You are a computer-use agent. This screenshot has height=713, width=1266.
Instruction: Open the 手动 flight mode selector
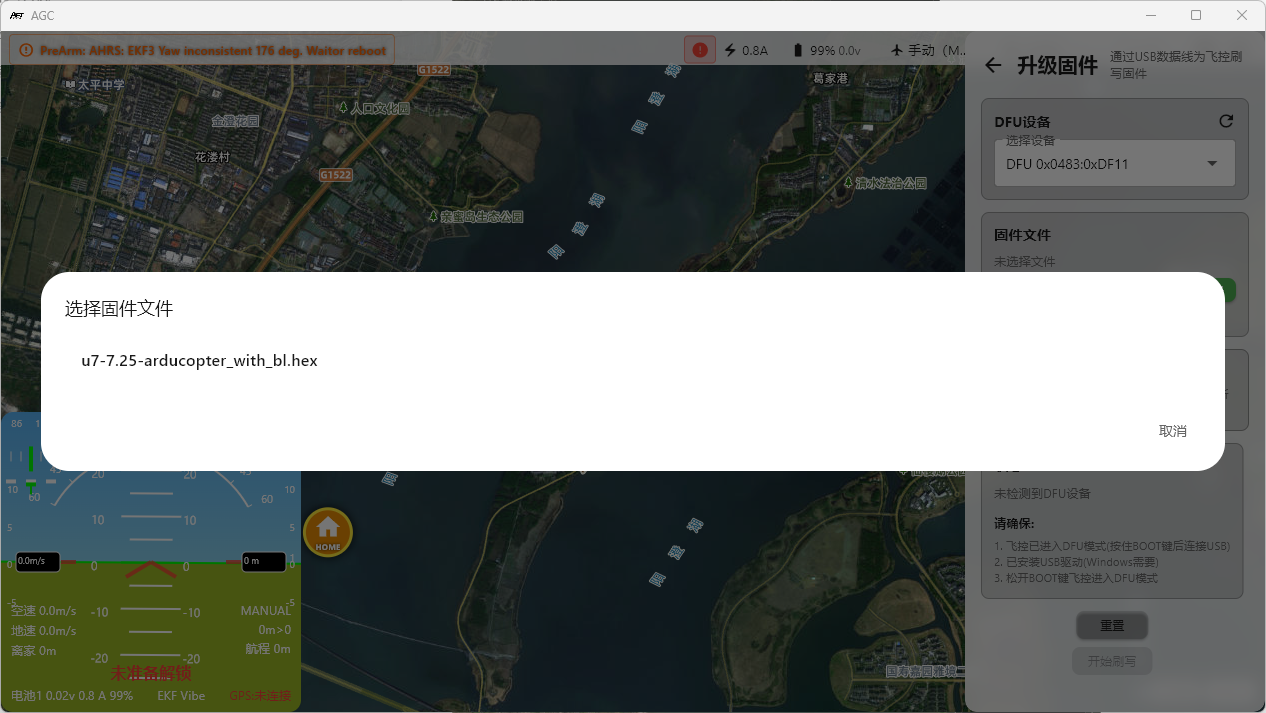927,50
